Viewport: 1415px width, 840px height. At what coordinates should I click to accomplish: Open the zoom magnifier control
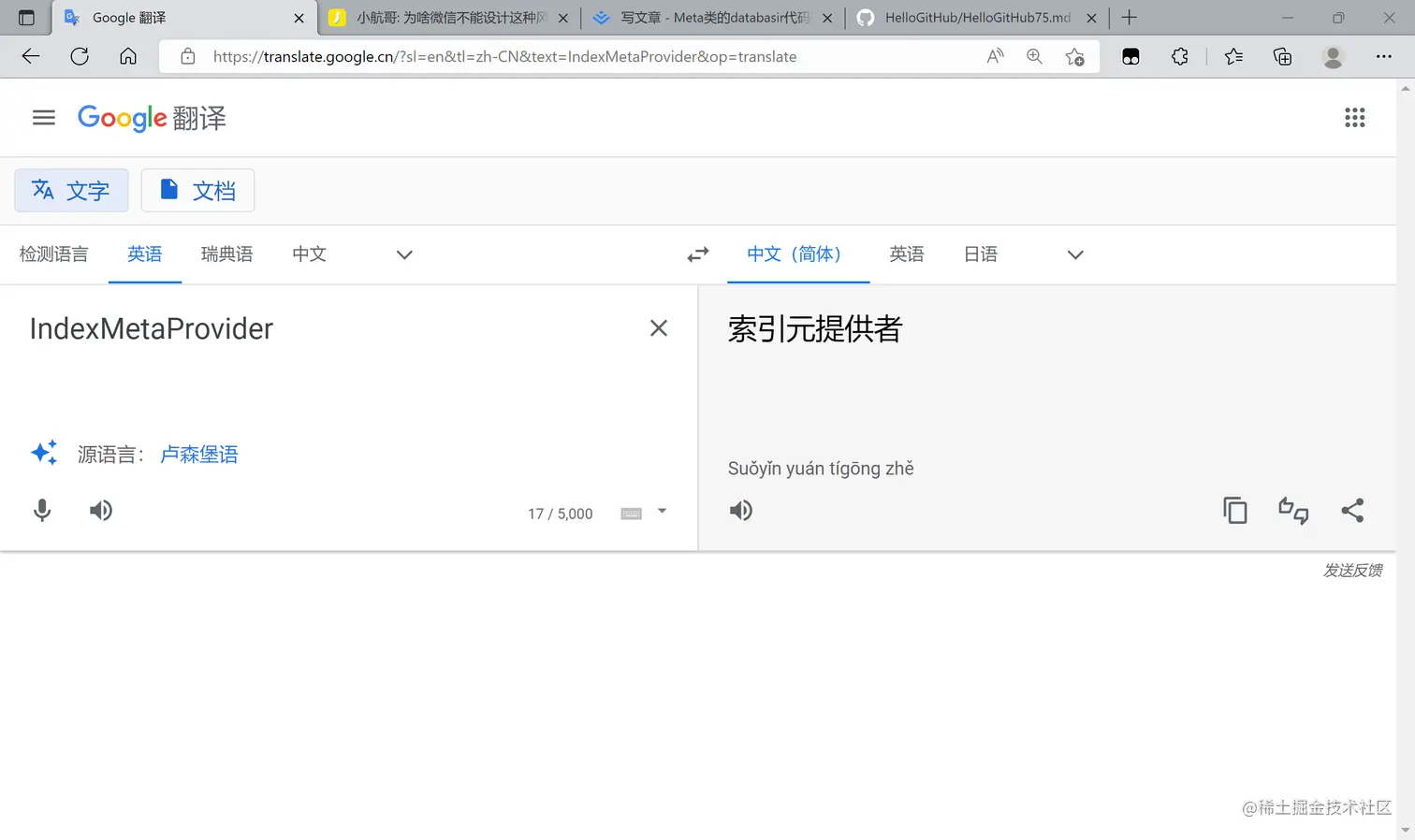tap(1034, 56)
